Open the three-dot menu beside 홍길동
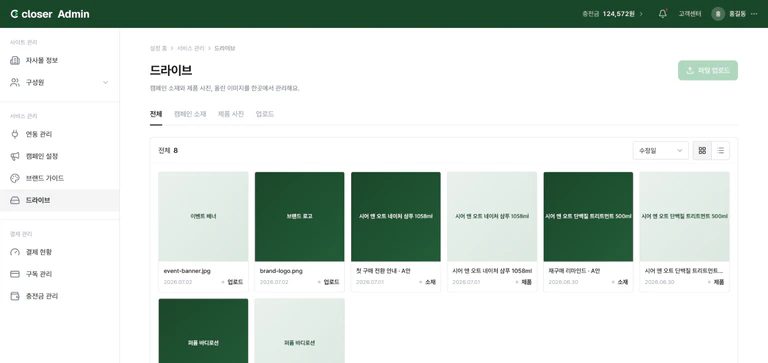Viewport: 768px width, 363px height. pyautogui.click(x=754, y=14)
